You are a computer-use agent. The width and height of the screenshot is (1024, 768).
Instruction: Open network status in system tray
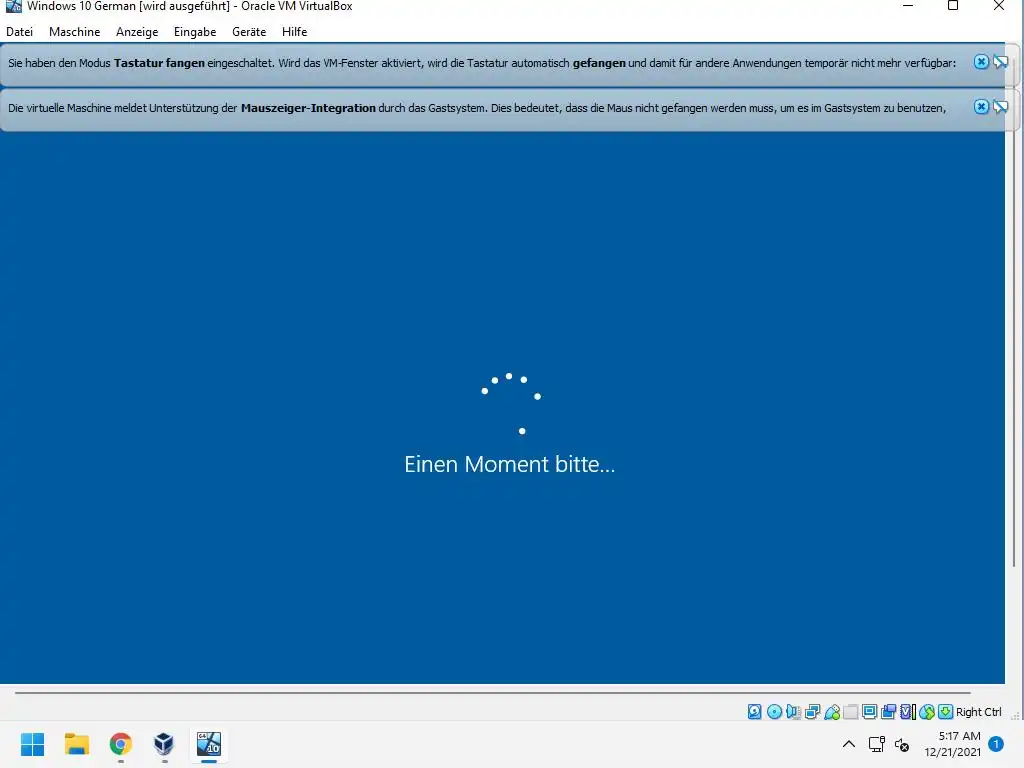tap(876, 744)
